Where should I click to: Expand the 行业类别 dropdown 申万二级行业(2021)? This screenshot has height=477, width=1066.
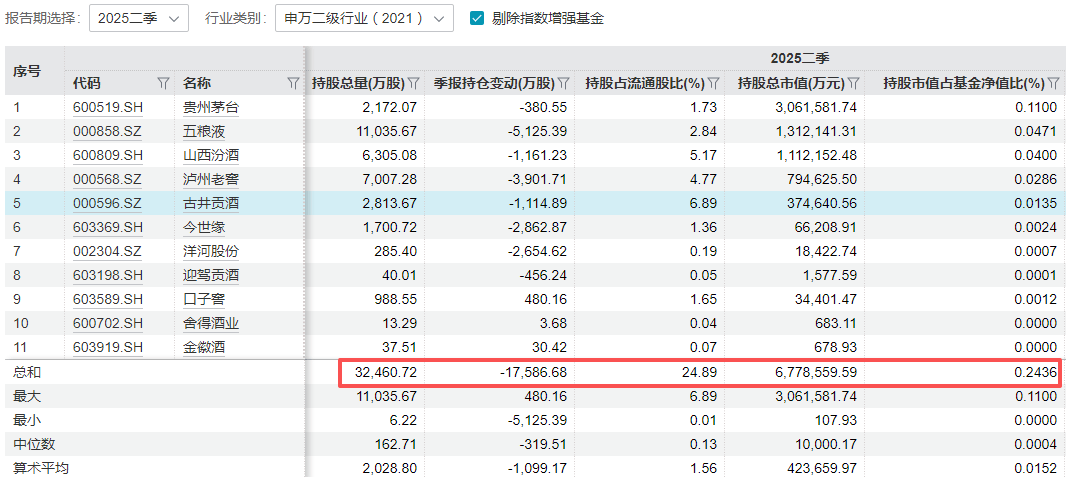pyautogui.click(x=364, y=18)
